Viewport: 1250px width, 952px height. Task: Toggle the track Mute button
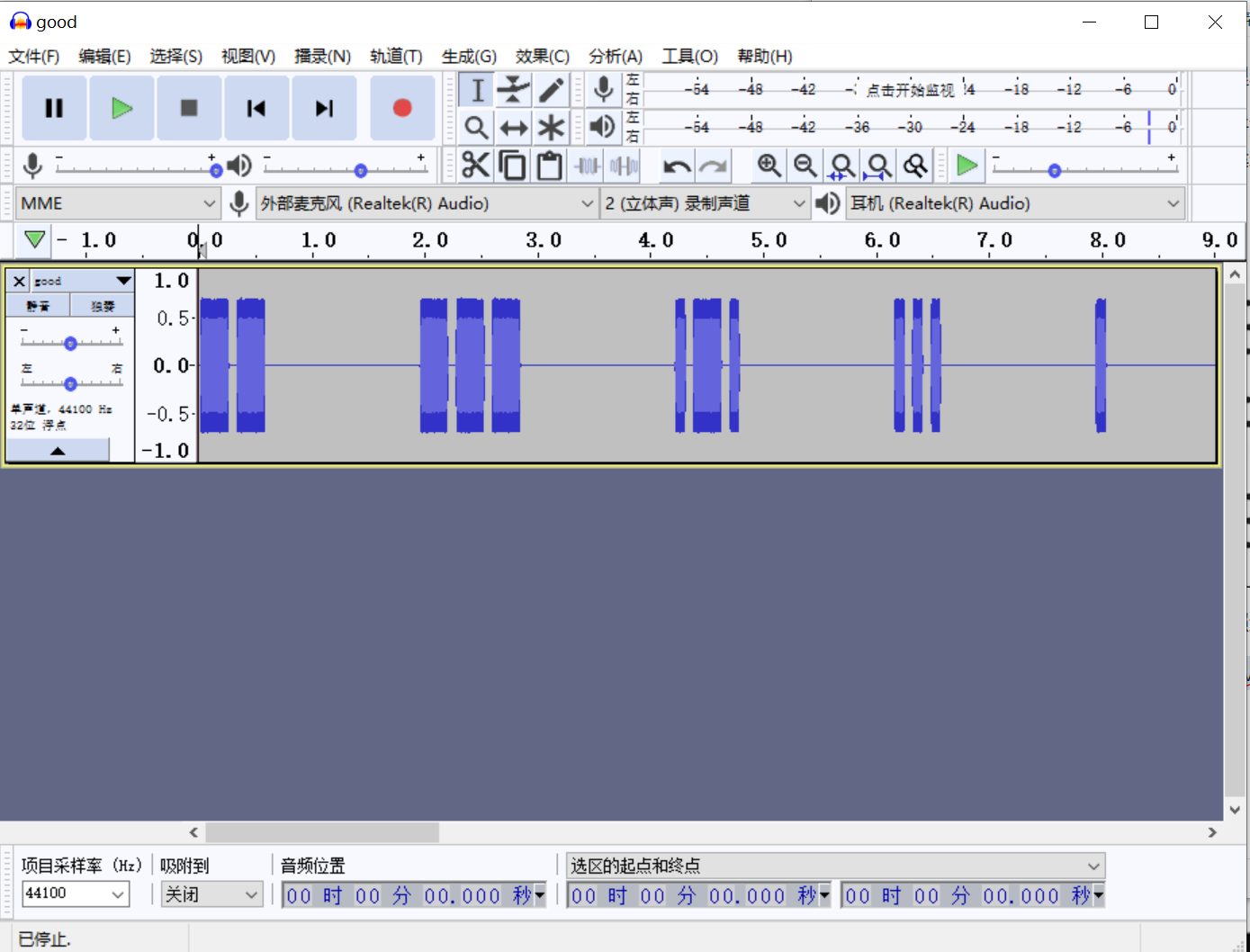(38, 306)
